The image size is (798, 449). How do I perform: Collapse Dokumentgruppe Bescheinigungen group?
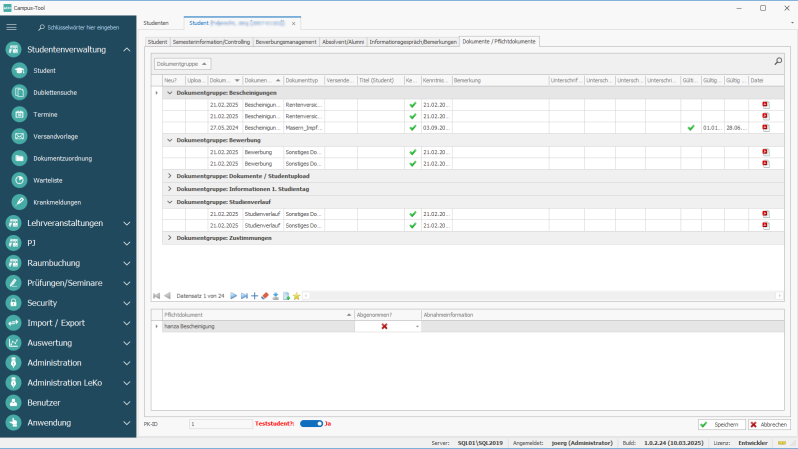click(170, 93)
